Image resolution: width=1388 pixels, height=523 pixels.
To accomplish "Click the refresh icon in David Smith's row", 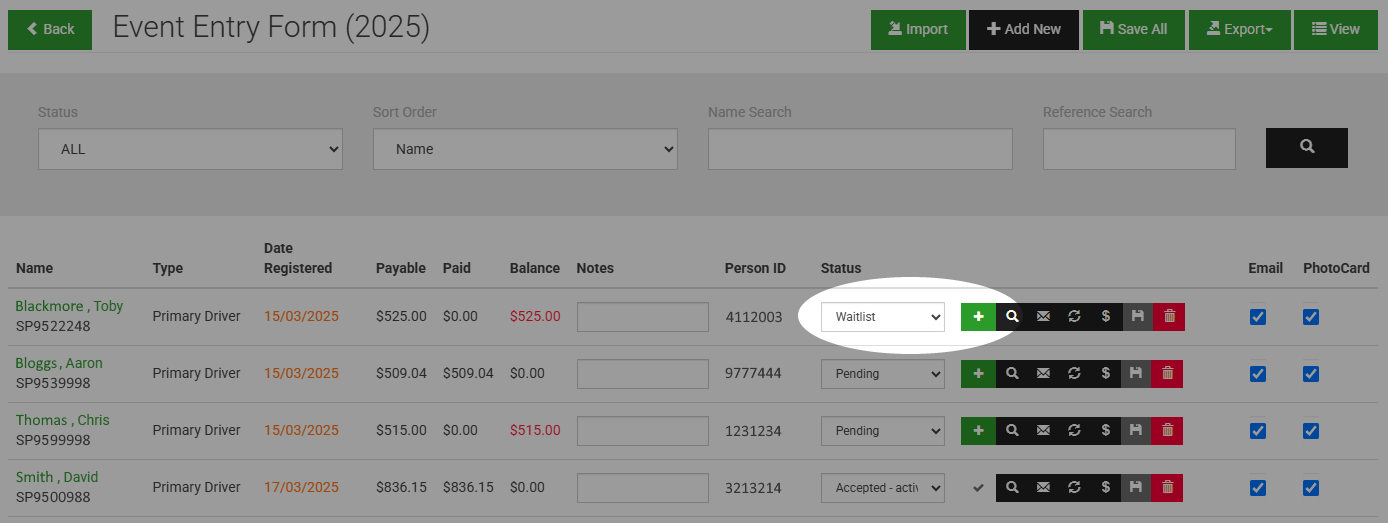I will [x=1074, y=488].
